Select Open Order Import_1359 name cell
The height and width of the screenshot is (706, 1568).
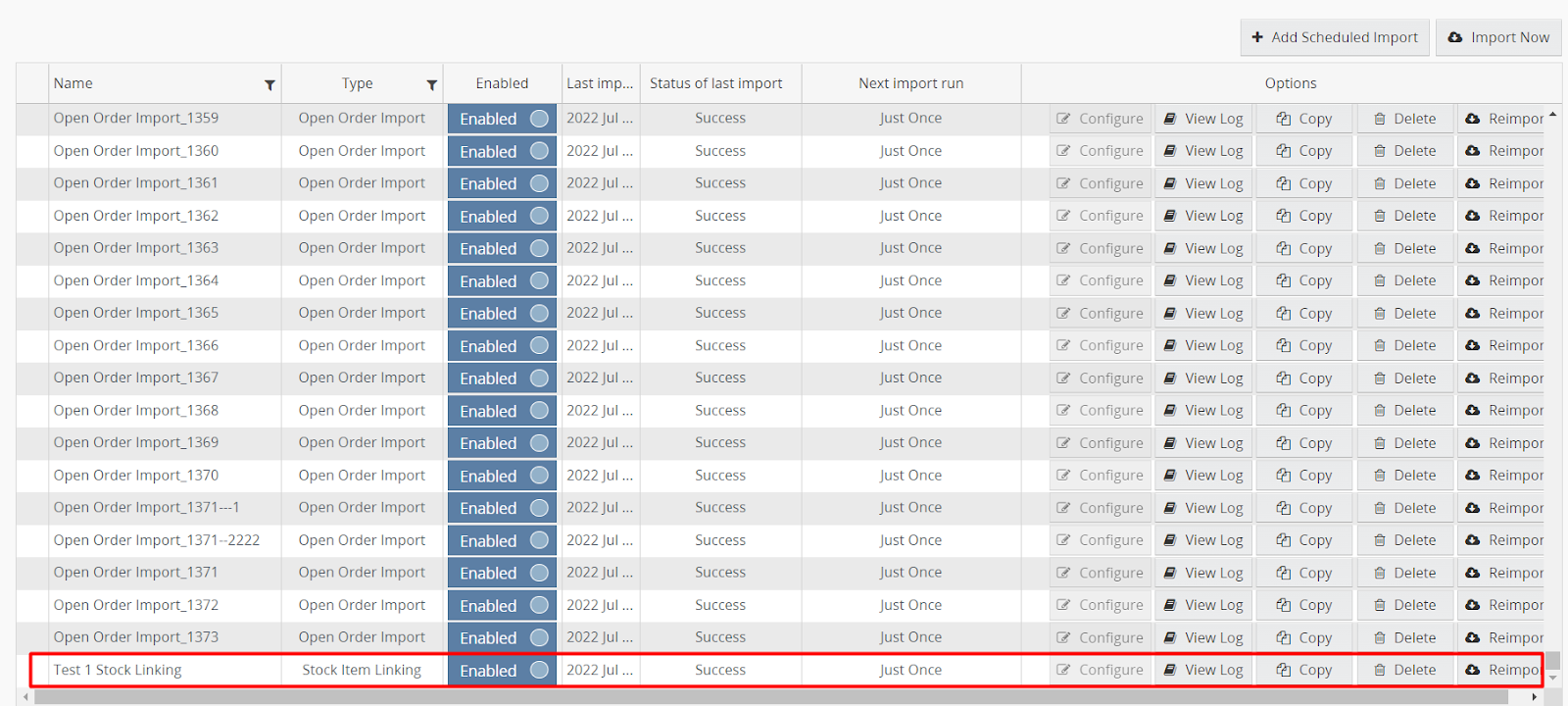pyautogui.click(x=165, y=119)
